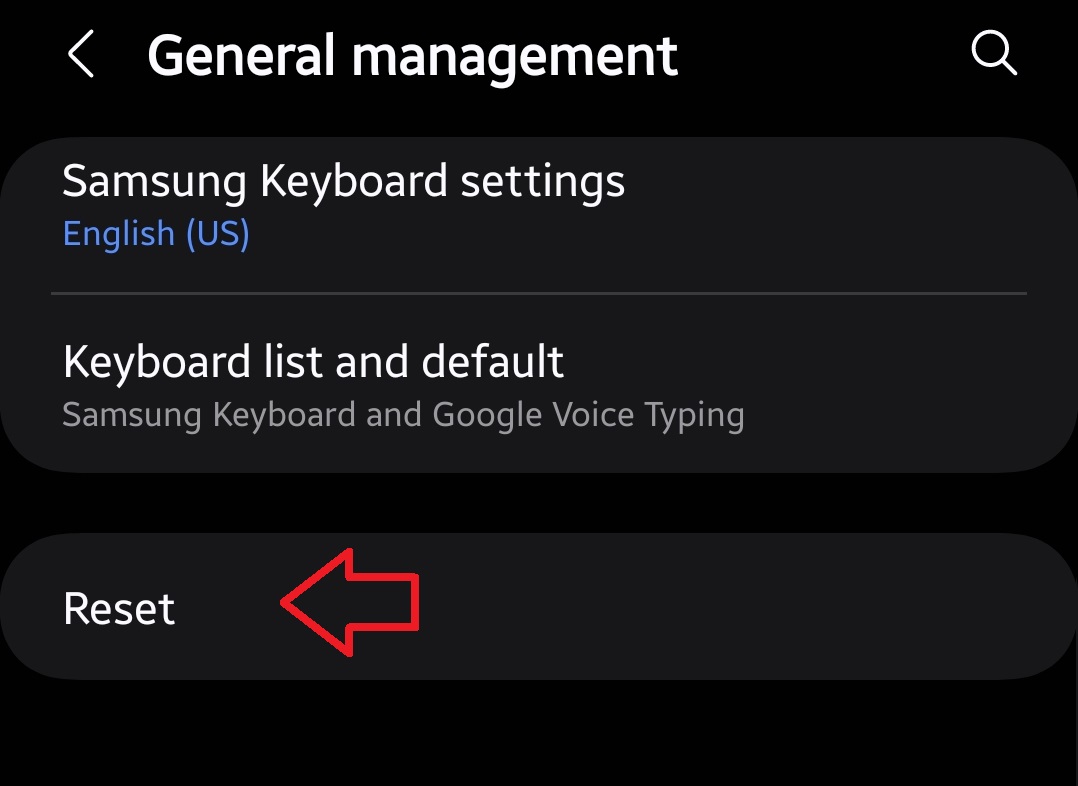
Task: Click the General management page title
Action: (412, 55)
